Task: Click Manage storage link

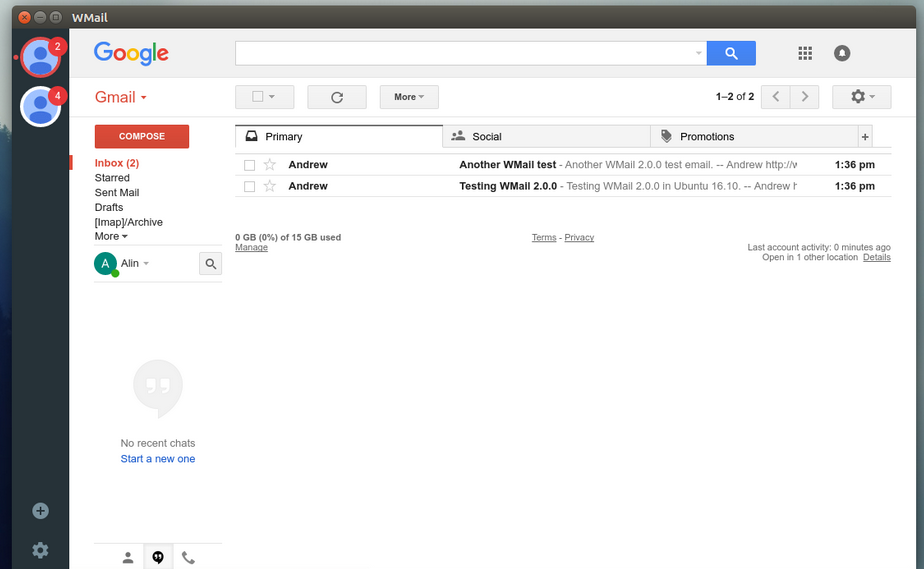Action: [x=251, y=247]
